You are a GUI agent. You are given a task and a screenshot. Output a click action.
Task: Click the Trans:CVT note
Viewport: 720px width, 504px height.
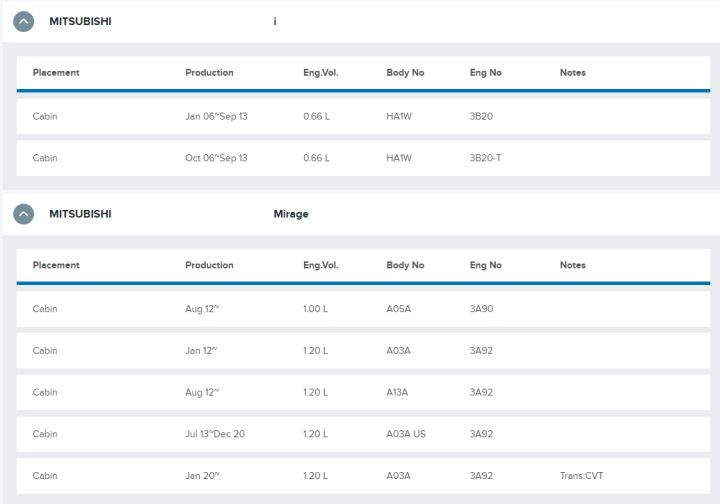[581, 476]
